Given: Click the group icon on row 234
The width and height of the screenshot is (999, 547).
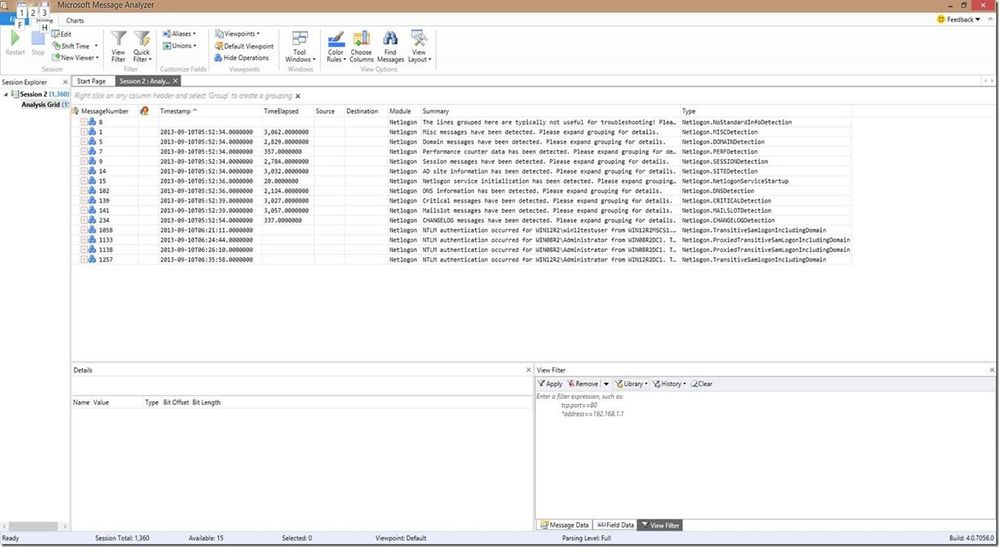Looking at the screenshot, I should [x=92, y=220].
